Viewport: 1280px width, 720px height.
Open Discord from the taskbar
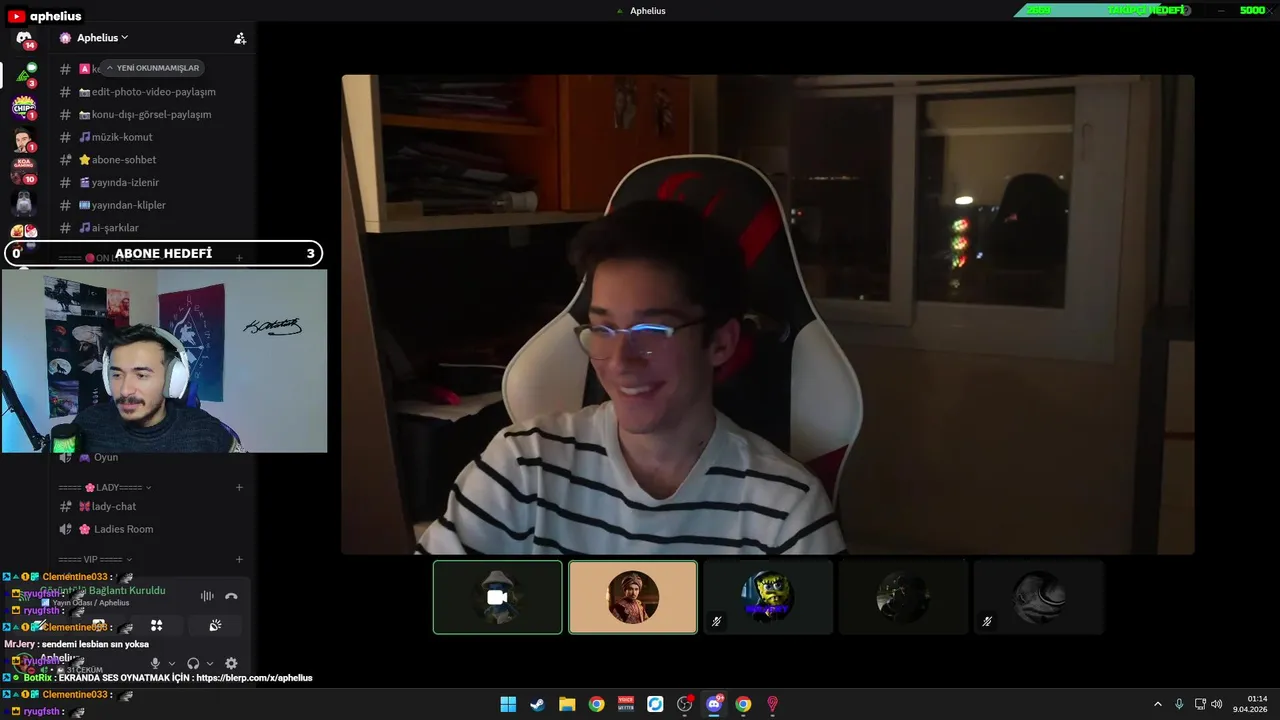tap(714, 704)
